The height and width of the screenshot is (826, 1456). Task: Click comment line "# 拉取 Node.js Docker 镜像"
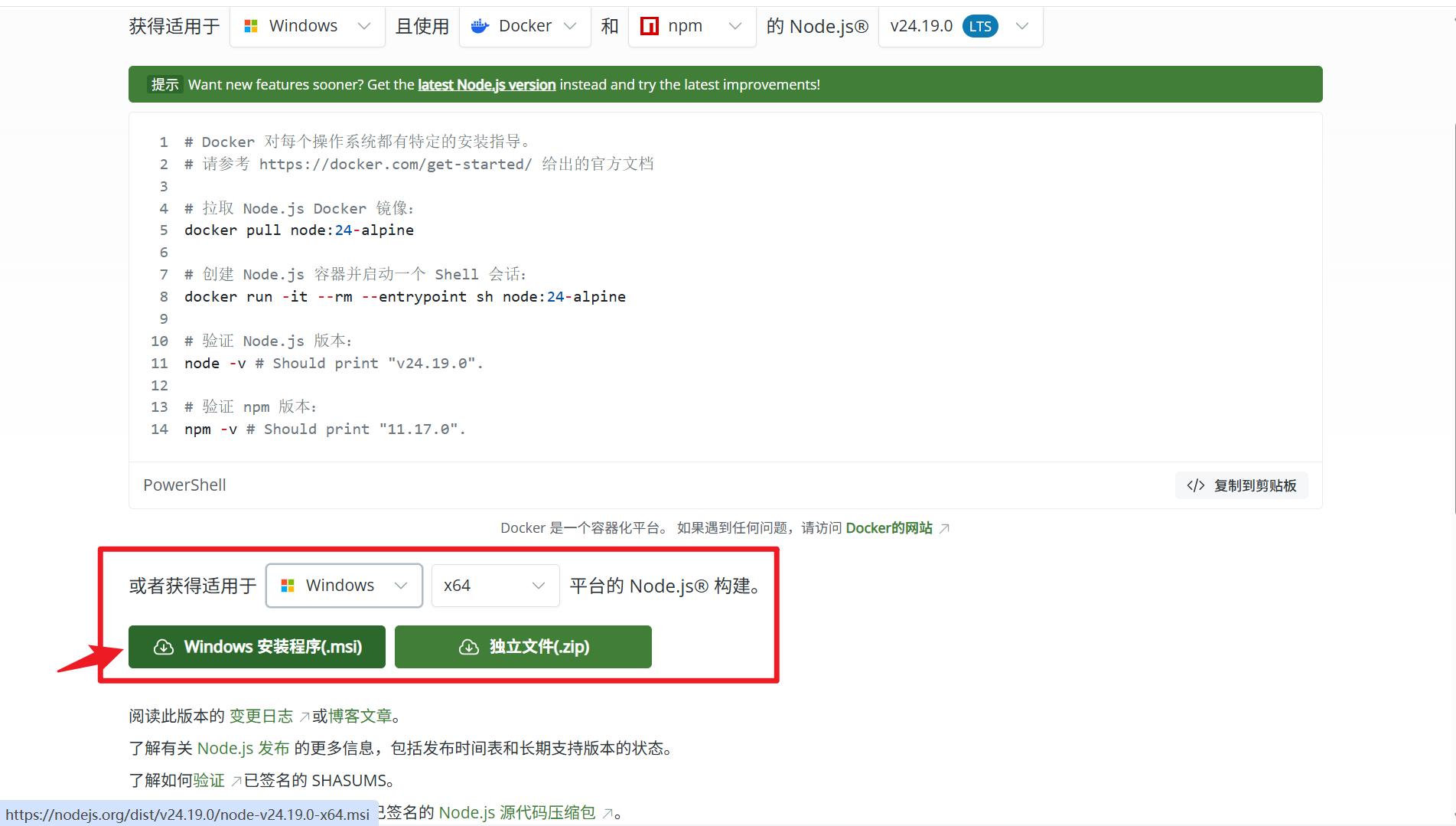pyautogui.click(x=299, y=208)
